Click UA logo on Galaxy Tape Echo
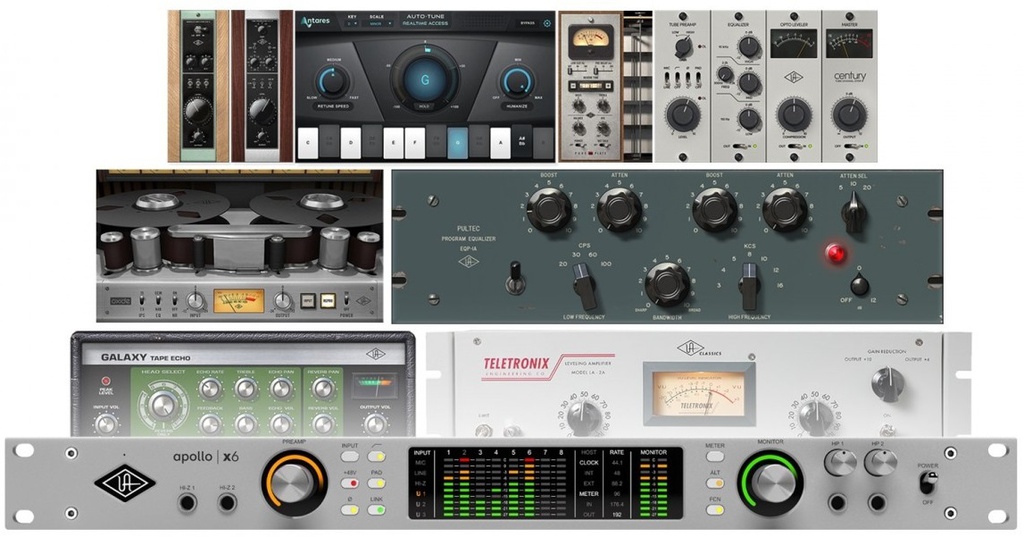The height and width of the screenshot is (537, 1024). click(376, 353)
